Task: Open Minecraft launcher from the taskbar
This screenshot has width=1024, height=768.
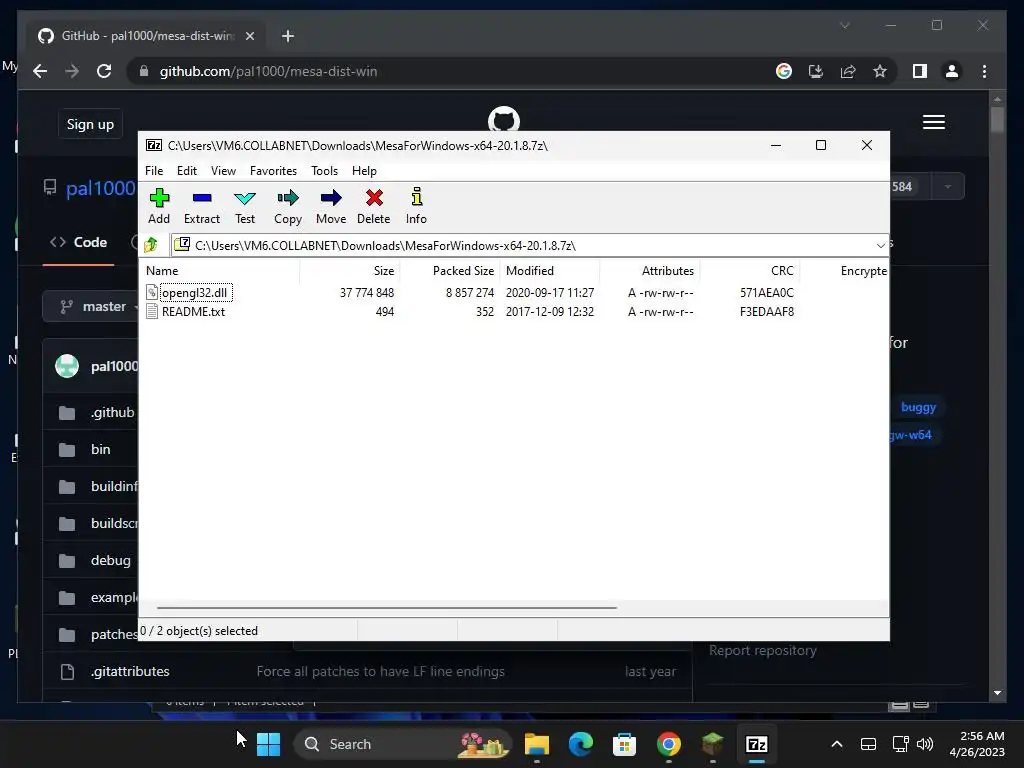Action: pos(712,744)
